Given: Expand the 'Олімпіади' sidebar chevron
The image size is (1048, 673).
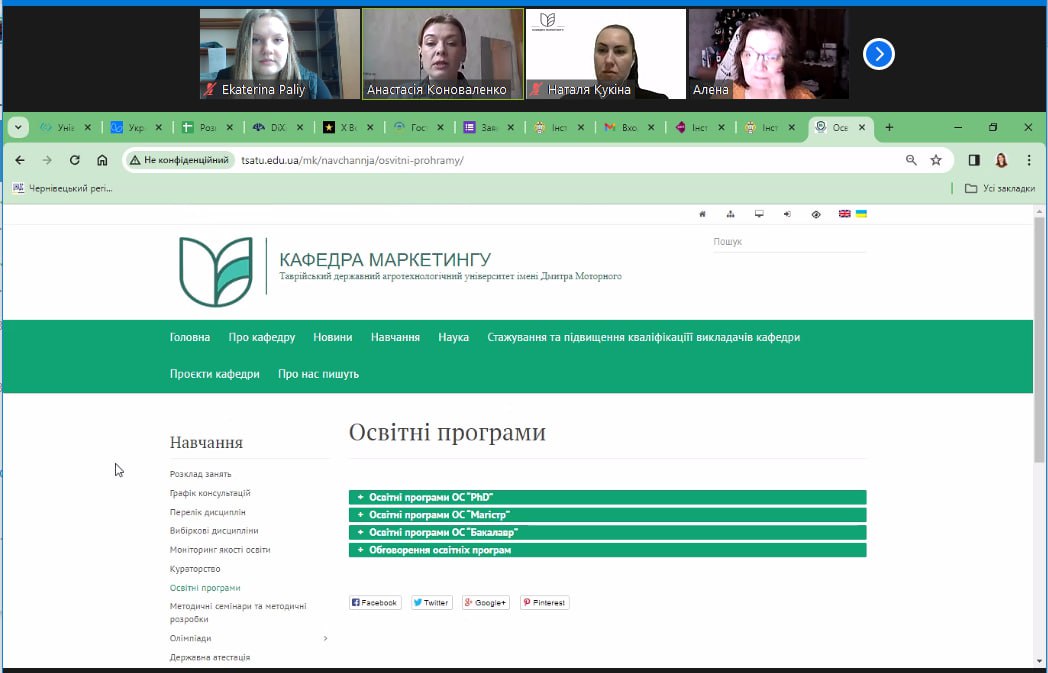Looking at the screenshot, I should click(325, 638).
